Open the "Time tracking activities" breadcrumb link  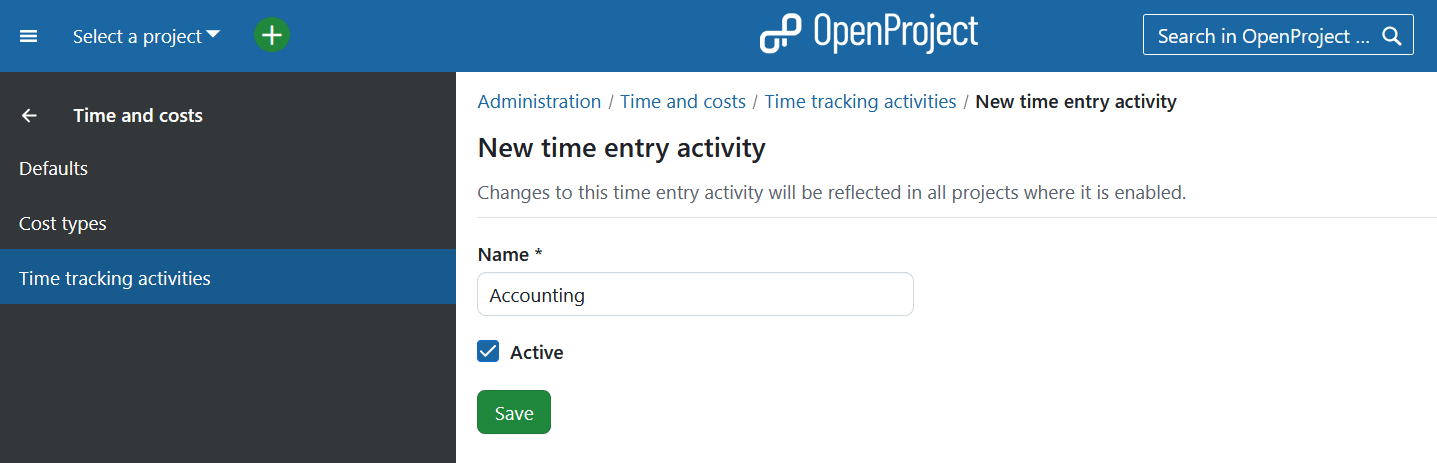(860, 102)
